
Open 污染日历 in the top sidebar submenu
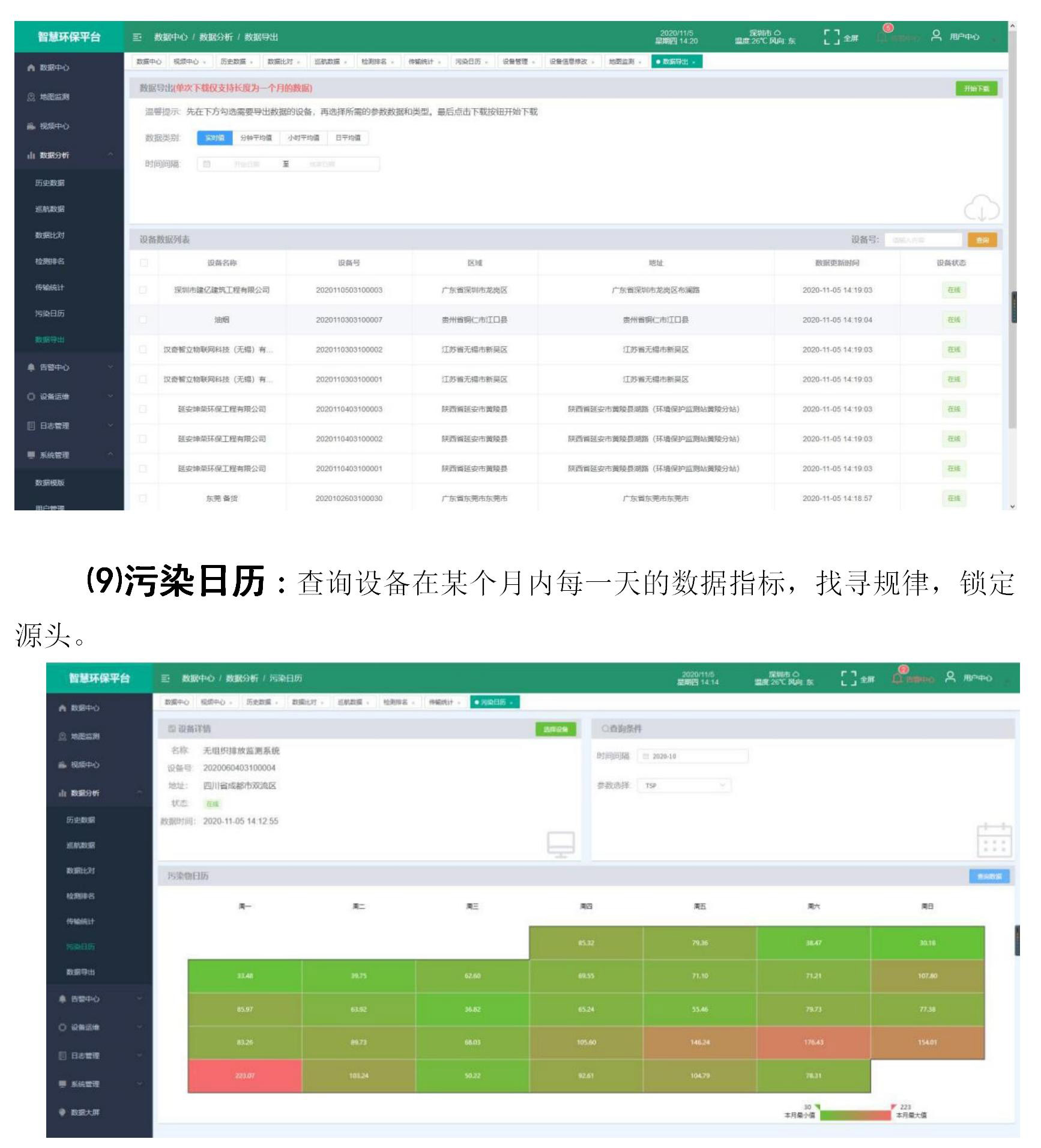50,313
